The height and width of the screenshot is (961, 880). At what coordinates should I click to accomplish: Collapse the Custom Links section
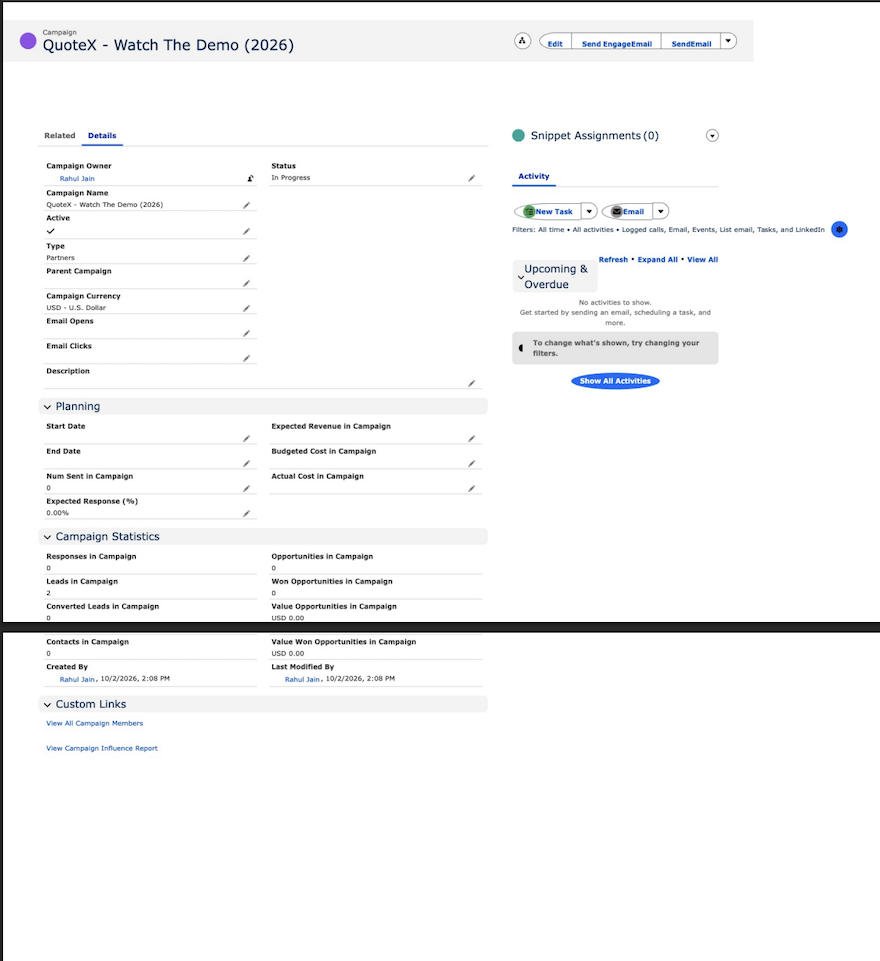tap(47, 705)
